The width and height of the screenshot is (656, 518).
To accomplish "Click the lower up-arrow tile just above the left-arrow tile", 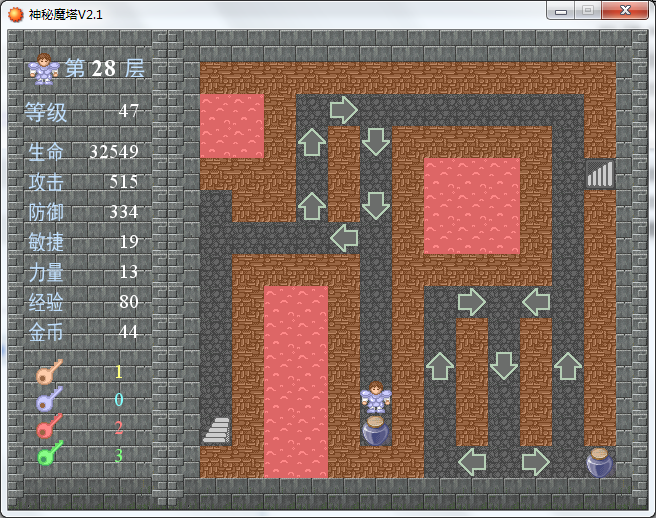I will 312,206.
